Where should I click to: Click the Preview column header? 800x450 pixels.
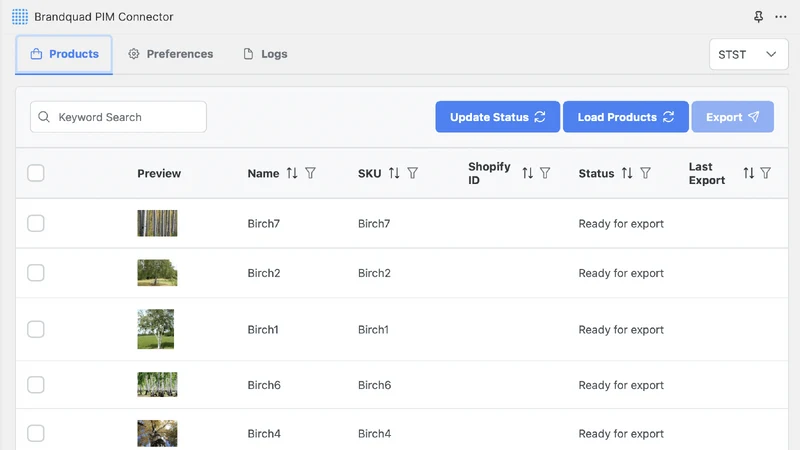click(159, 173)
